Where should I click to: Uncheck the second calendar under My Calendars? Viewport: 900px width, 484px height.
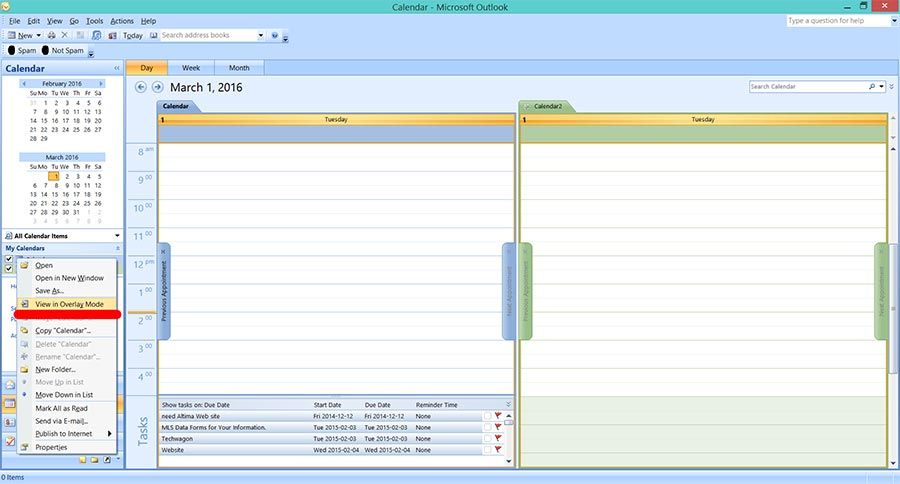pyautogui.click(x=9, y=268)
